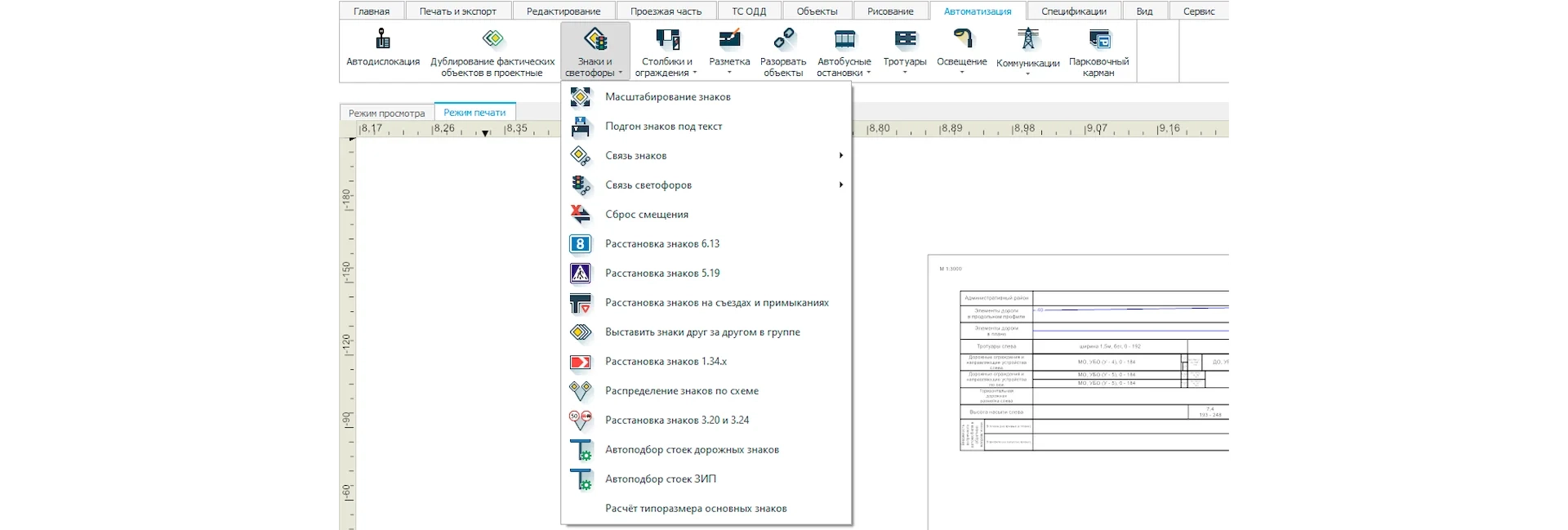Click the Разорвать объекты ribbon icon
Image resolution: width=1568 pixels, height=530 pixels.
(x=783, y=39)
